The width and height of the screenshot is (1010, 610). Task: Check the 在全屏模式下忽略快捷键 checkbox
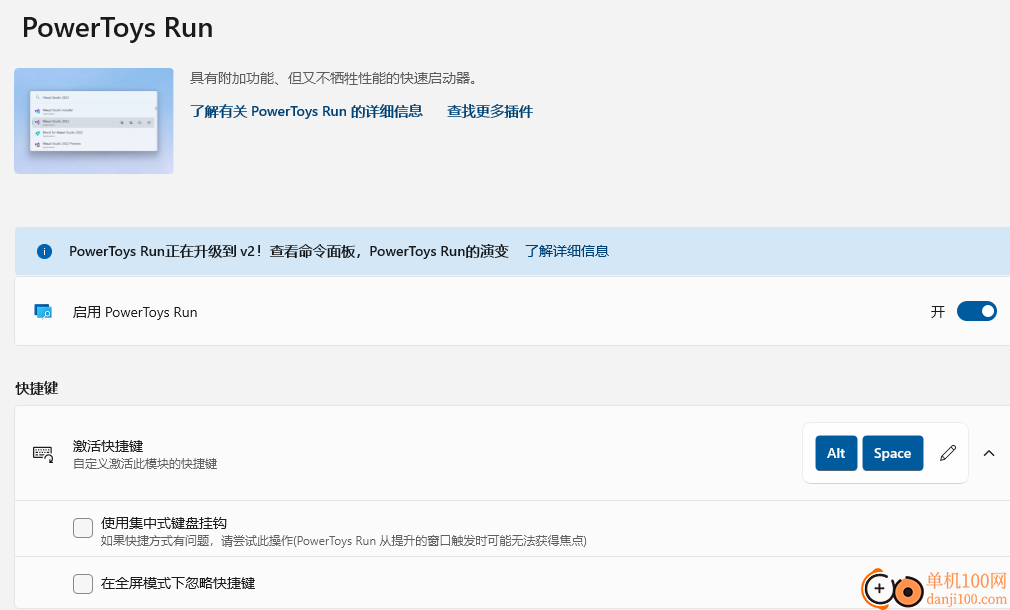point(83,584)
